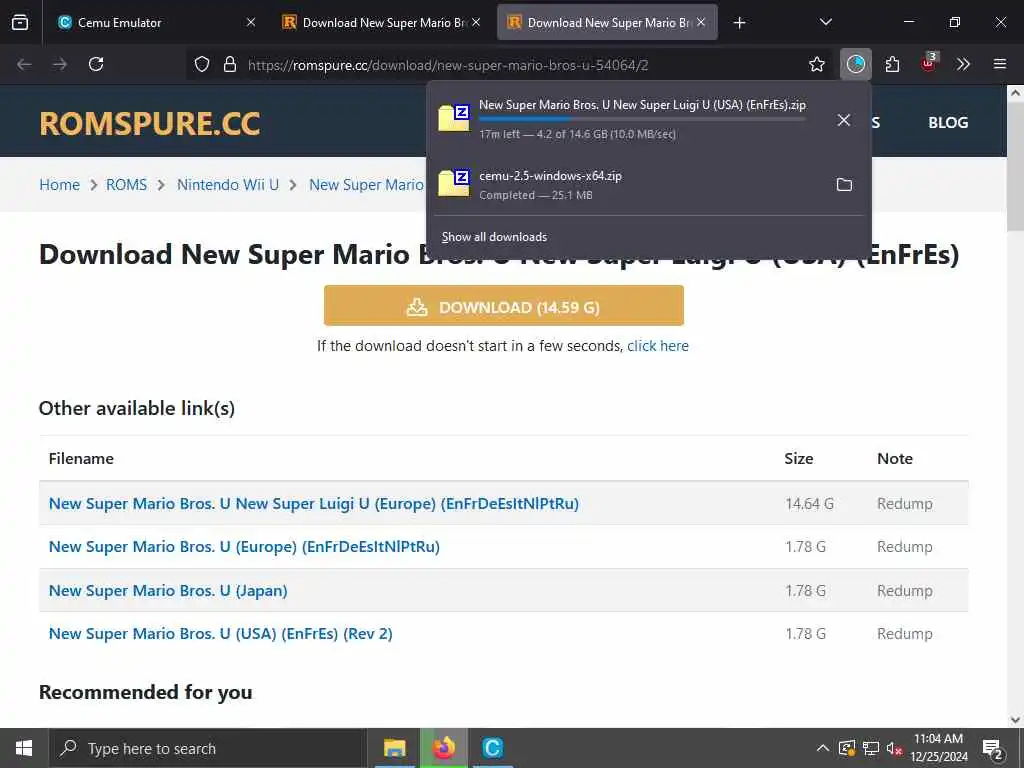
Task: Open Nintendo Wii U breadcrumb
Action: pyautogui.click(x=228, y=185)
